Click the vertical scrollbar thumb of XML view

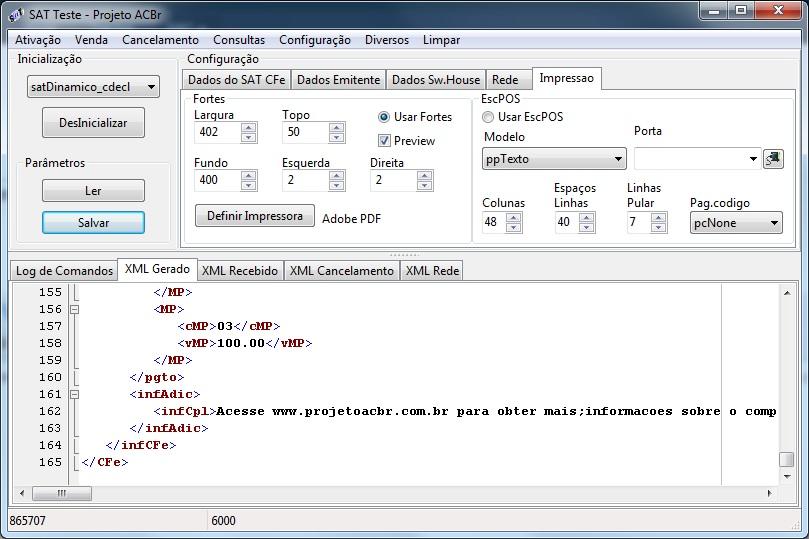coord(786,459)
